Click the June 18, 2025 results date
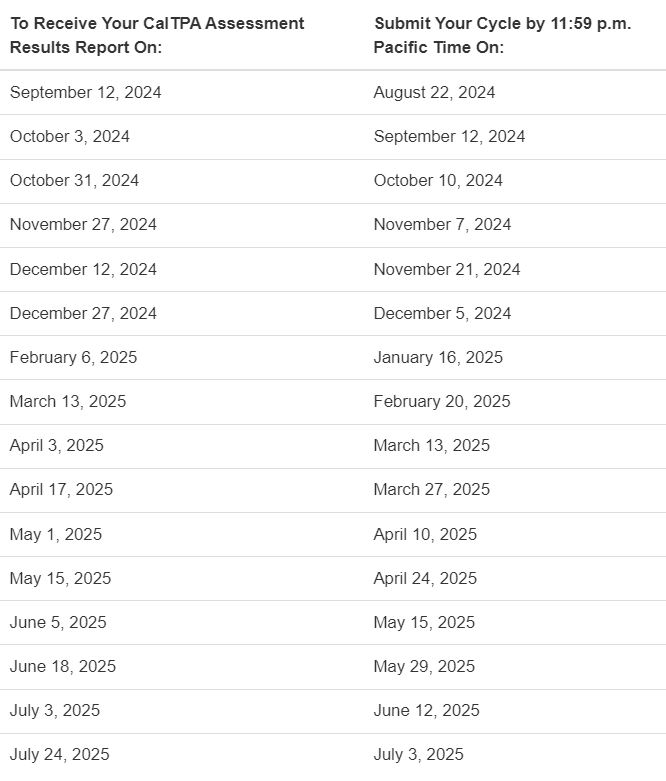Image resolution: width=666 pixels, height=781 pixels. (x=63, y=667)
